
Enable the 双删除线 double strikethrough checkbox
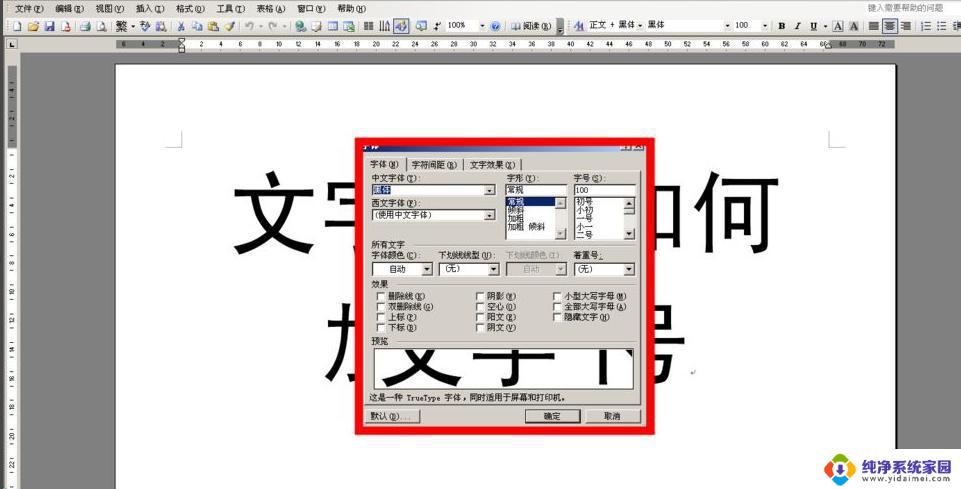381,307
